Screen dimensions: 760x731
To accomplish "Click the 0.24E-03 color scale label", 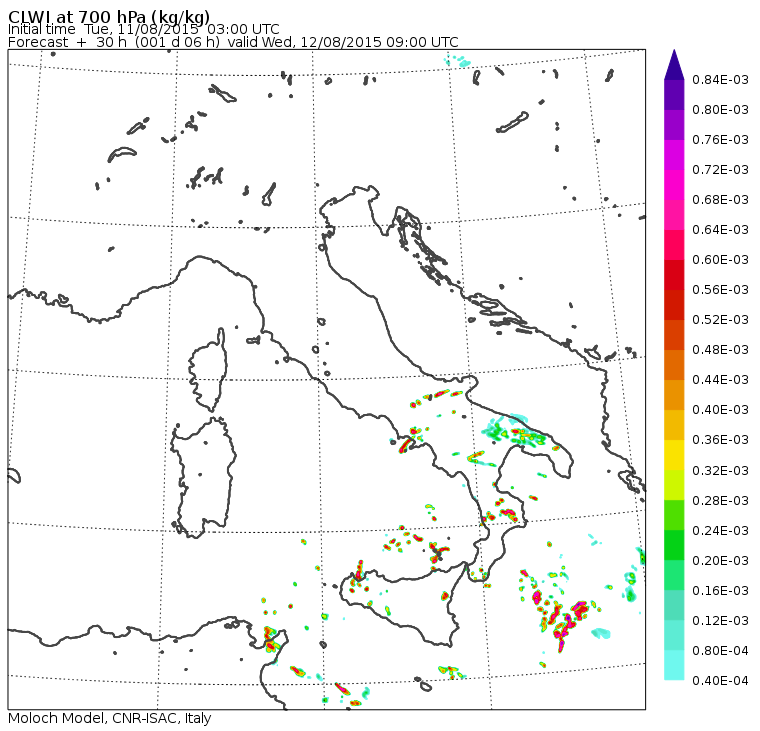I will click(720, 530).
